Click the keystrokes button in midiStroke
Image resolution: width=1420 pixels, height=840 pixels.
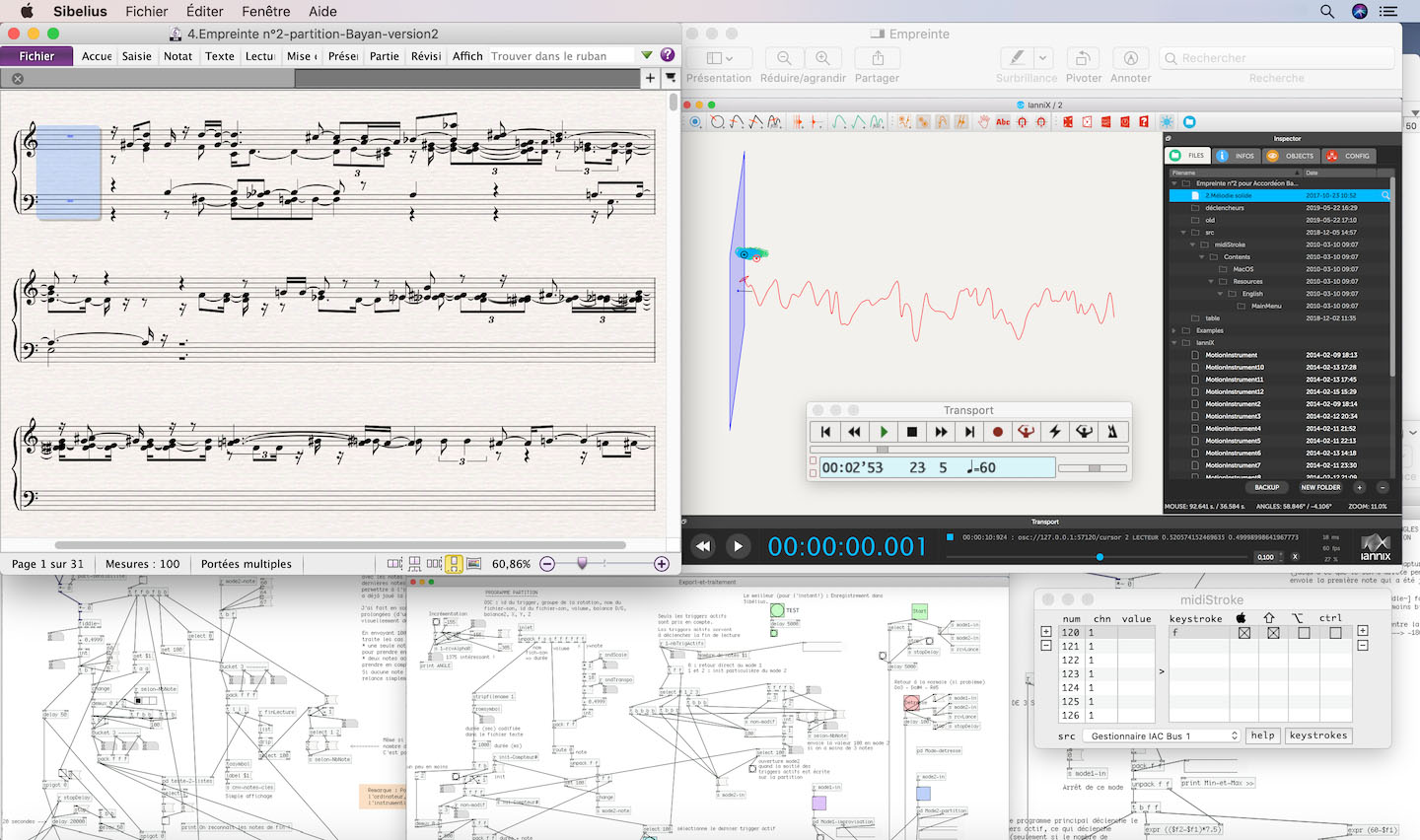tap(1318, 735)
